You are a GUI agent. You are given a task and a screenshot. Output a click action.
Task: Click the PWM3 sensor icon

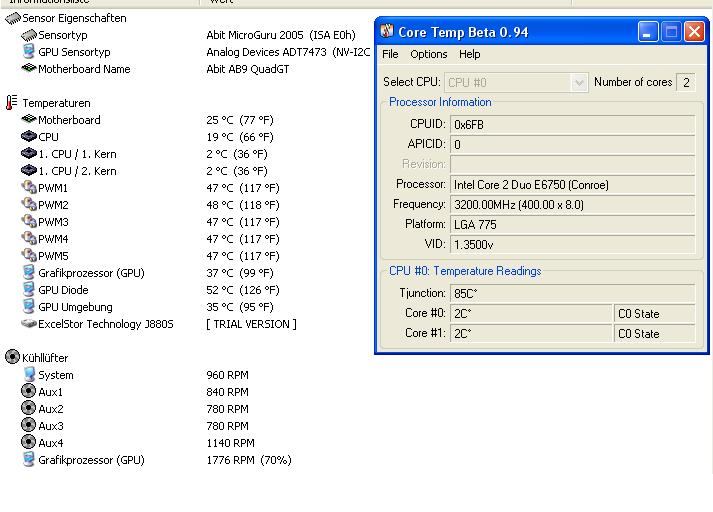click(x=29, y=221)
